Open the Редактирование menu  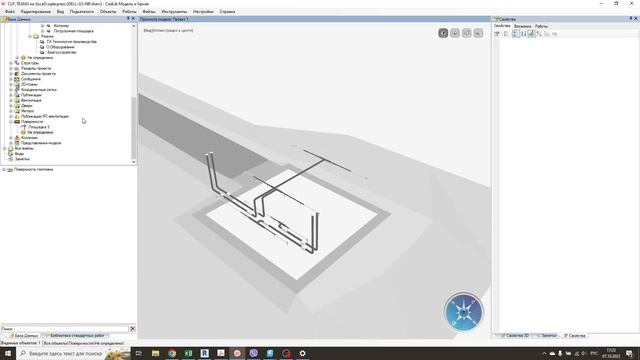tap(36, 12)
